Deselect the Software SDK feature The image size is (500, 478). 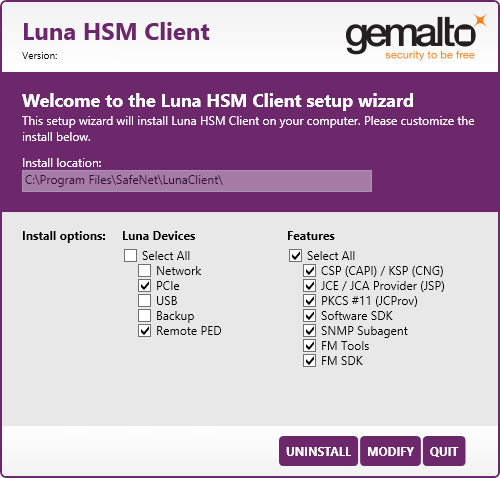(x=310, y=316)
